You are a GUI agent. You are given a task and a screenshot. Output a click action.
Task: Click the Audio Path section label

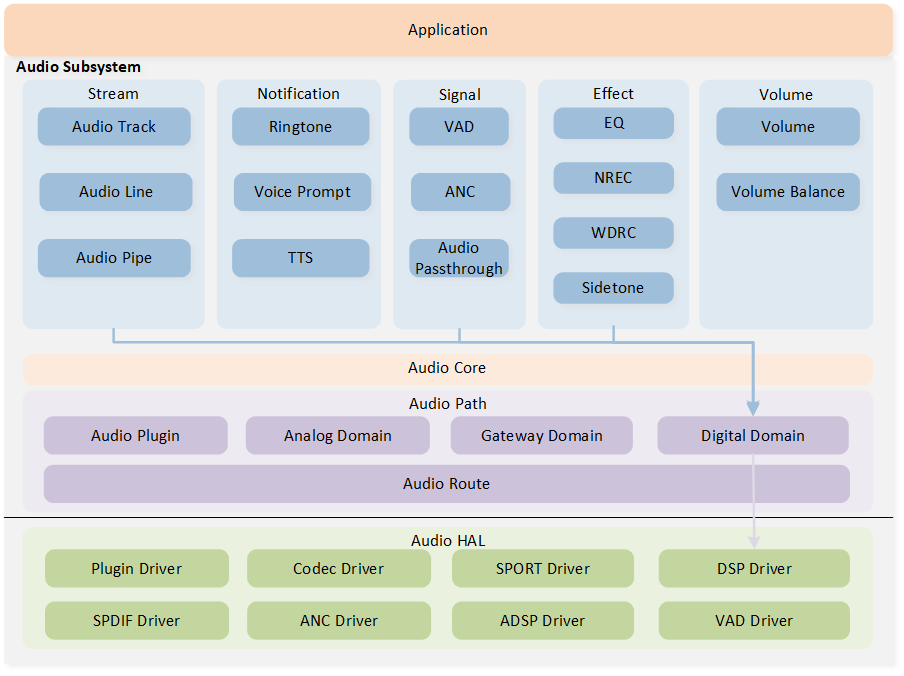448,403
